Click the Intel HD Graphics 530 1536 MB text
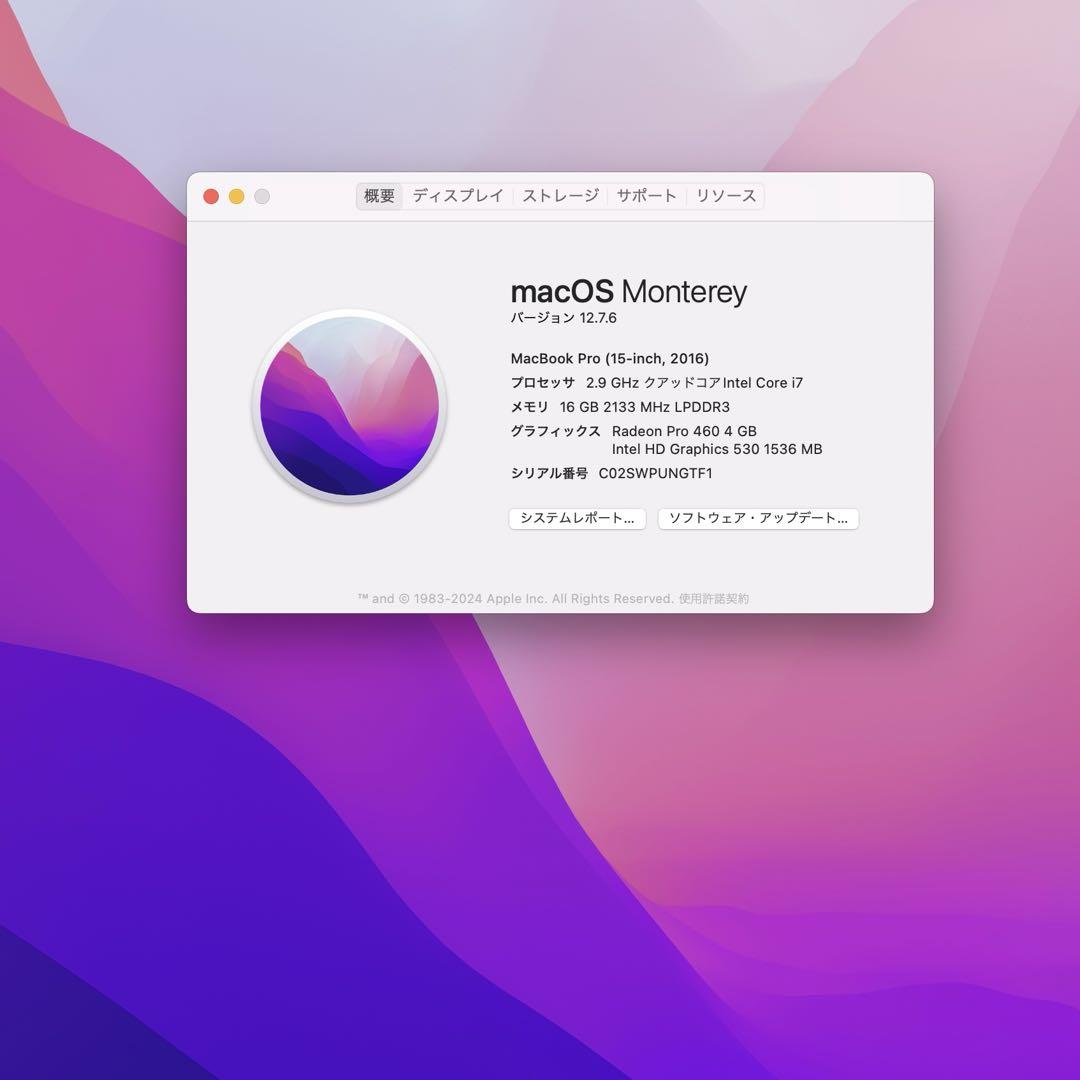The image size is (1080, 1080). (x=717, y=449)
